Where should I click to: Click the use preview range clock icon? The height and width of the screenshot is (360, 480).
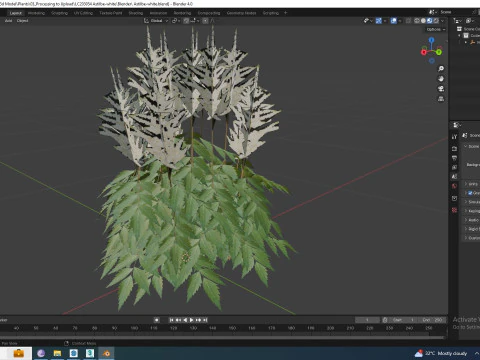coord(385,320)
